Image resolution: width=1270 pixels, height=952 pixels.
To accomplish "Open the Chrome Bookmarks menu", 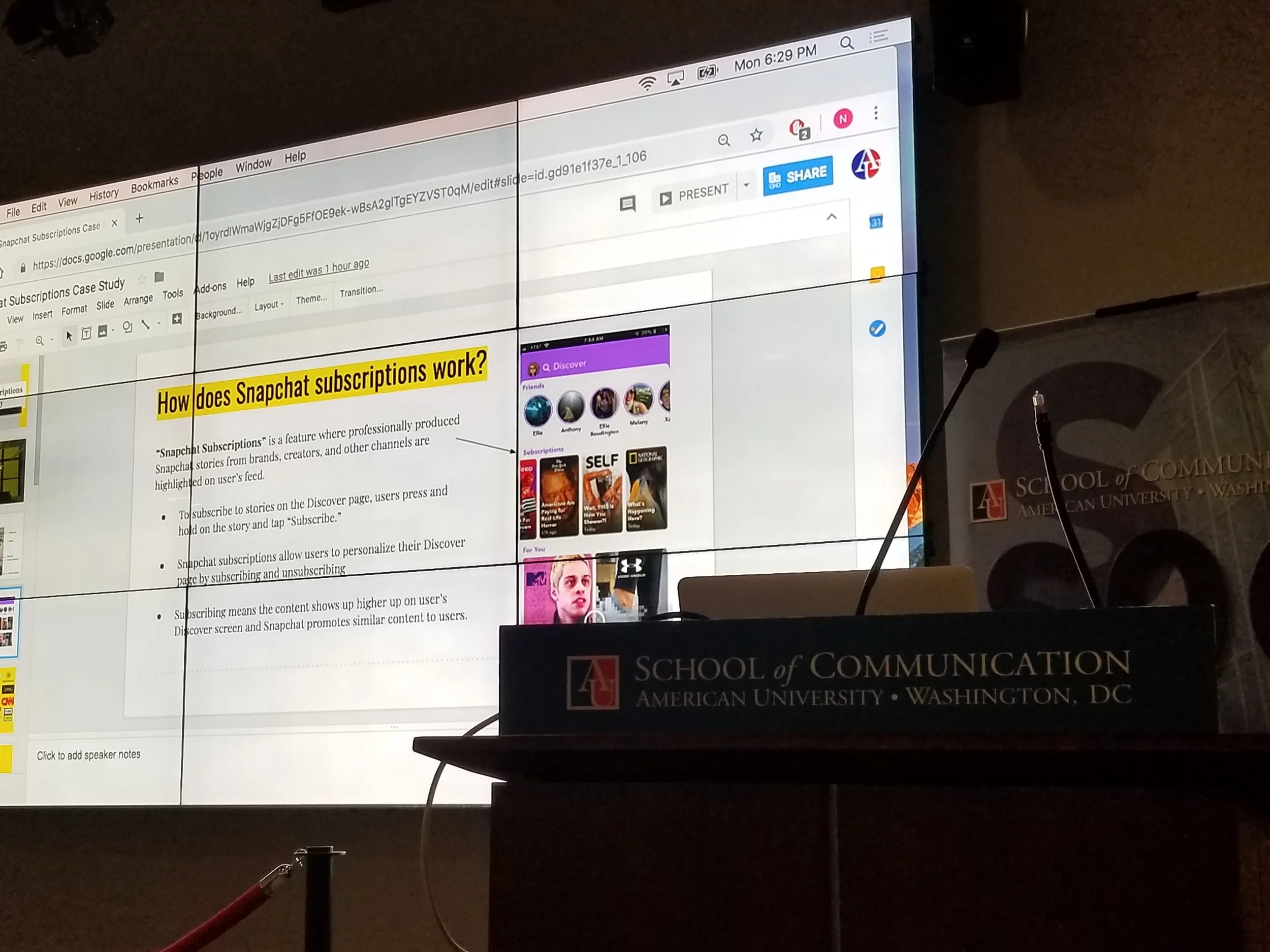I will [154, 184].
